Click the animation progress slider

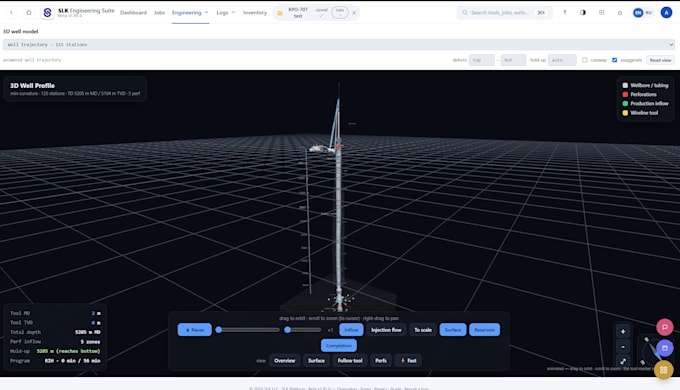coord(248,330)
